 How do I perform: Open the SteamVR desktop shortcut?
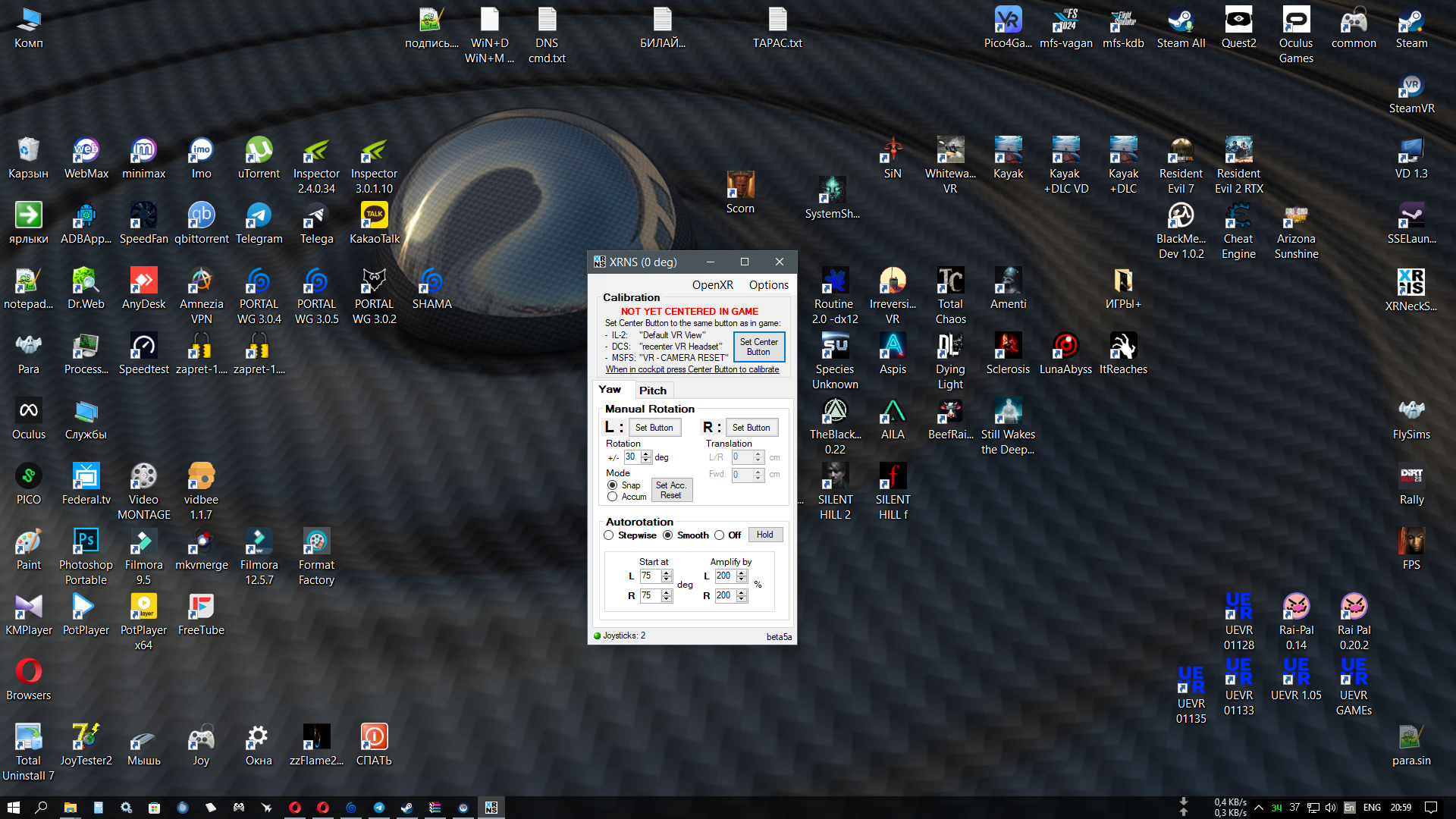point(1411,93)
